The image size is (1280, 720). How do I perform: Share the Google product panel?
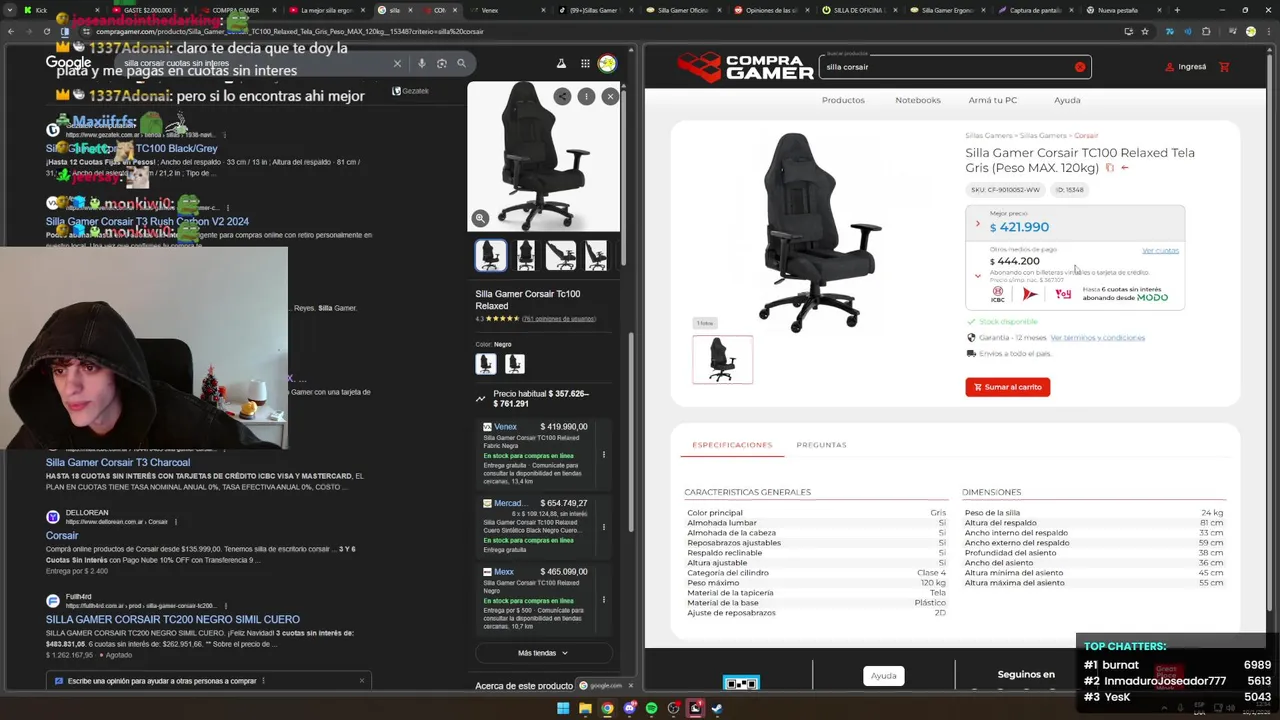coord(563,96)
